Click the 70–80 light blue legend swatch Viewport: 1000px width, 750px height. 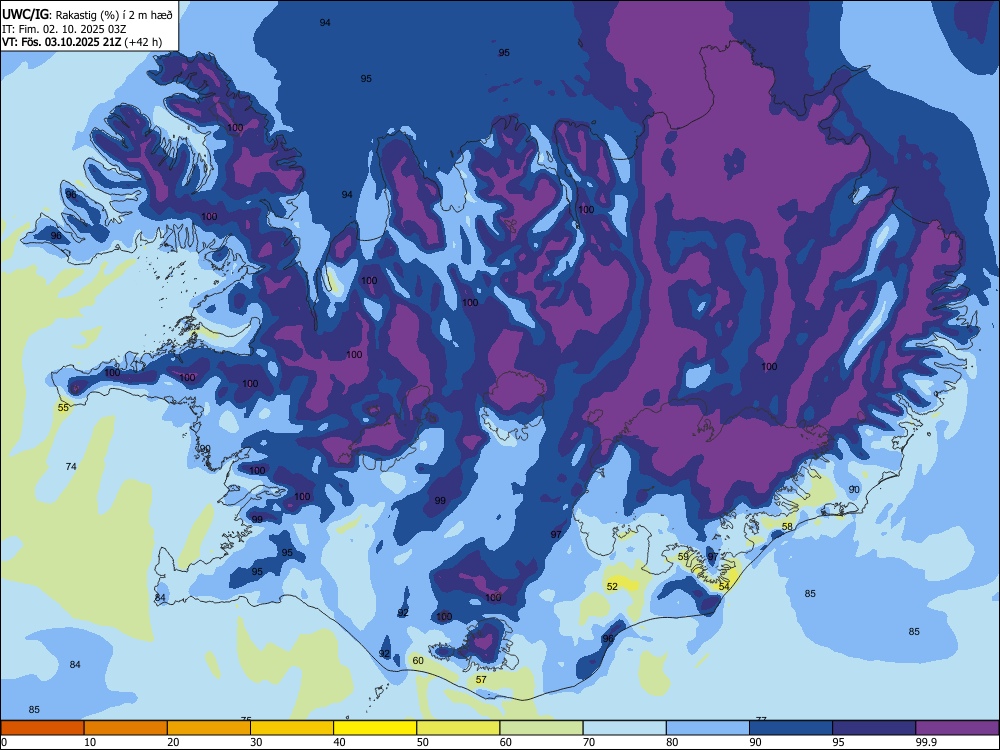pyautogui.click(x=624, y=728)
